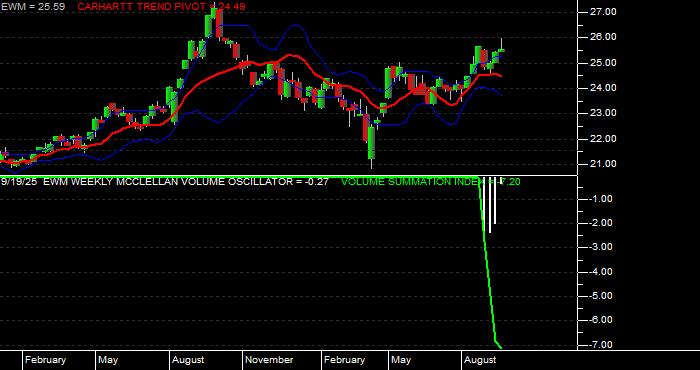Screen dimensions: 700x370
Task: Click the -5.00 oscillator axis label
Action: click(x=602, y=296)
